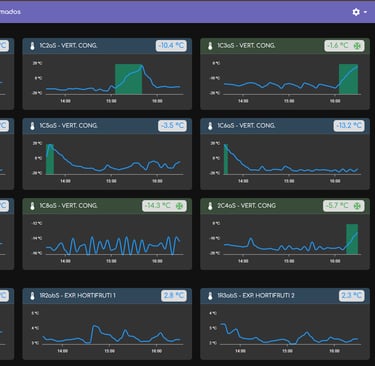The width and height of the screenshot is (375, 366).
Task: Open the 1C2aS - VERT. CONG. card title
Action: (68, 46)
